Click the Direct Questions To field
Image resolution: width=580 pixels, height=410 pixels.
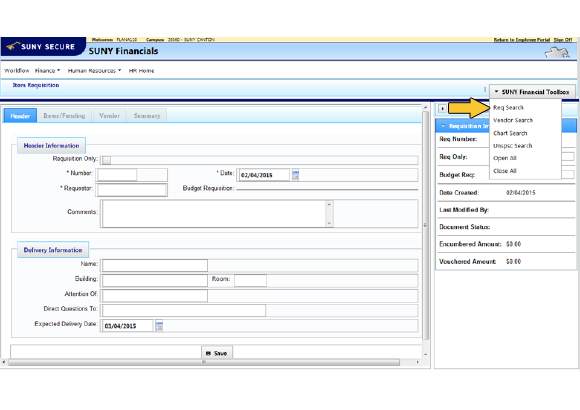184,310
